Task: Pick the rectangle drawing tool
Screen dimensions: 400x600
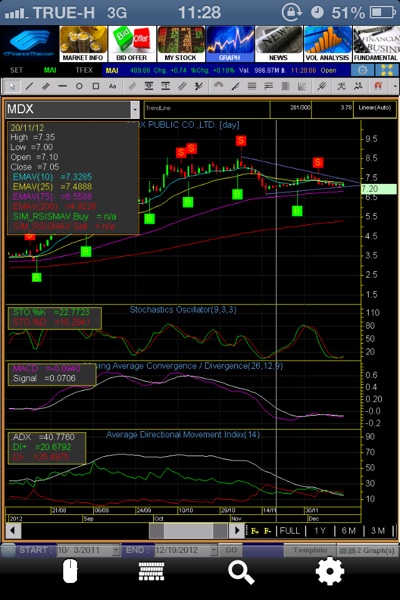Action: tap(96, 86)
